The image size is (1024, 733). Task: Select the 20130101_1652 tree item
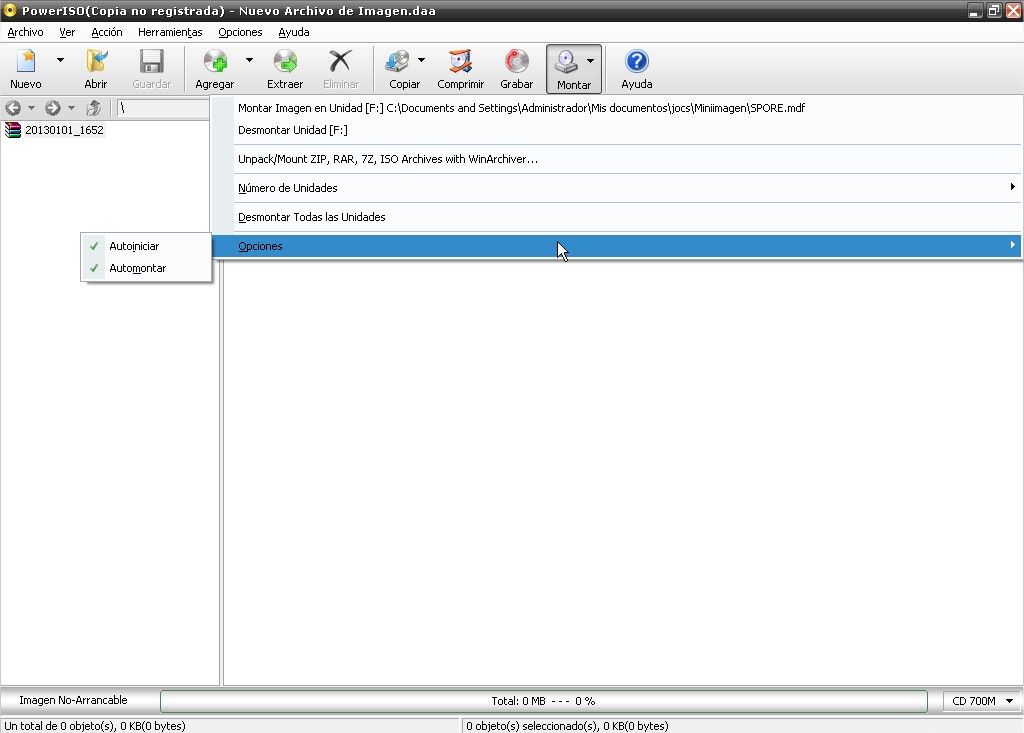click(x=64, y=130)
